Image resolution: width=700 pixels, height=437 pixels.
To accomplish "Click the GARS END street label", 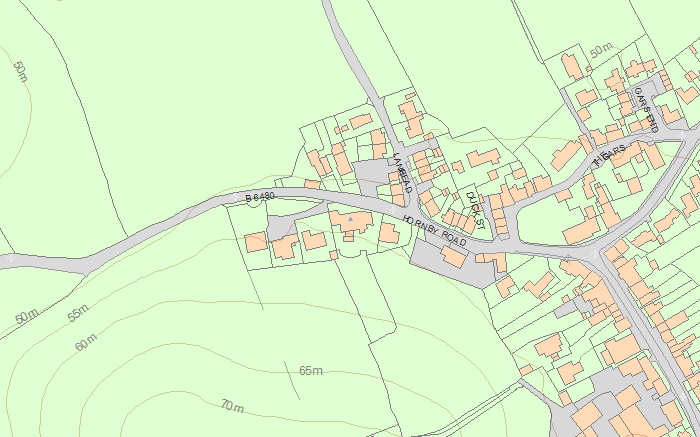I will point(646,110).
